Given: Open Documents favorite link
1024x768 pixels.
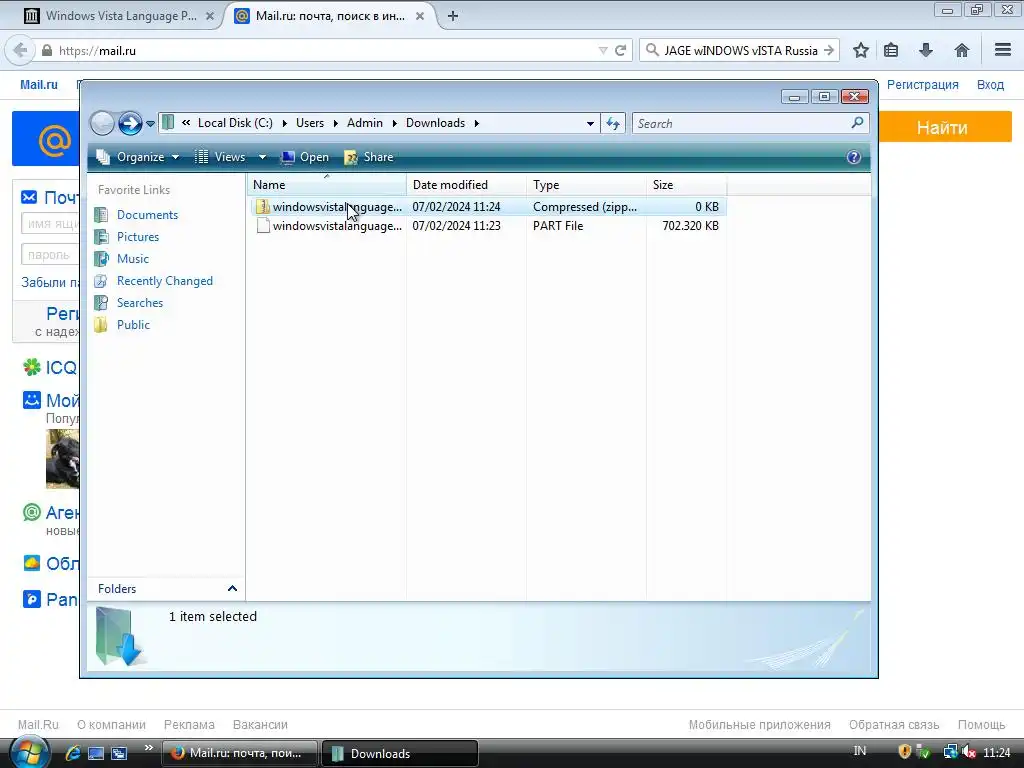Looking at the screenshot, I should pyautogui.click(x=147, y=215).
